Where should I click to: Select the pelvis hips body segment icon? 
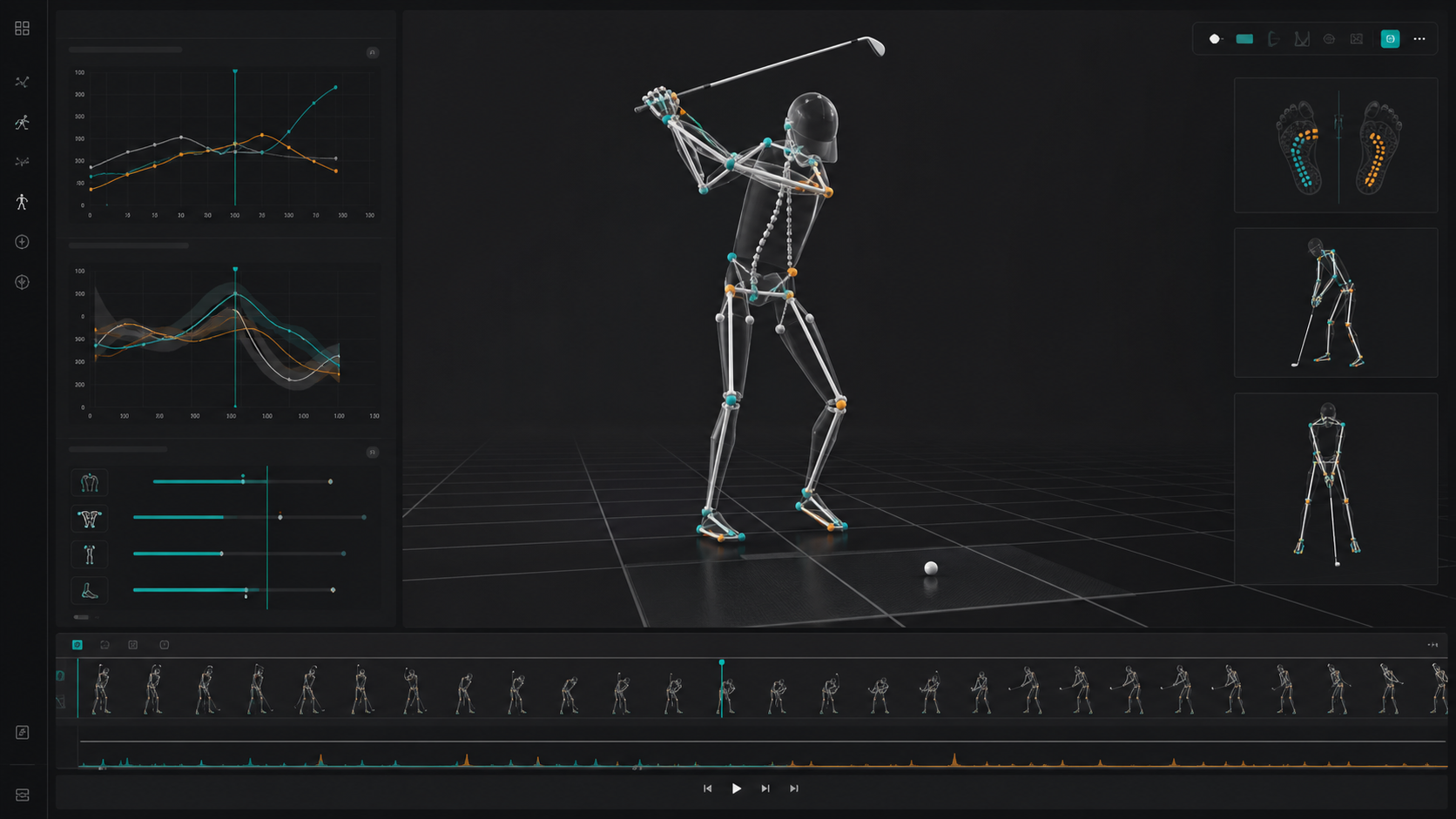(x=90, y=519)
